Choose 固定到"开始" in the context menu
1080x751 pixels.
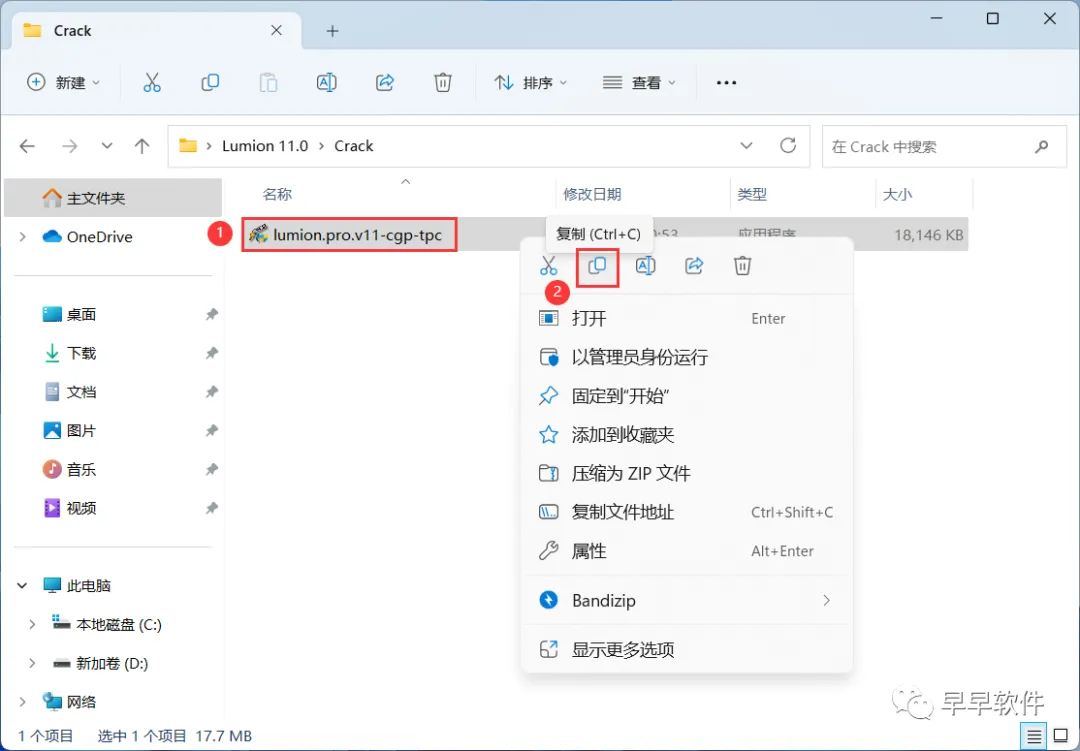pos(687,396)
